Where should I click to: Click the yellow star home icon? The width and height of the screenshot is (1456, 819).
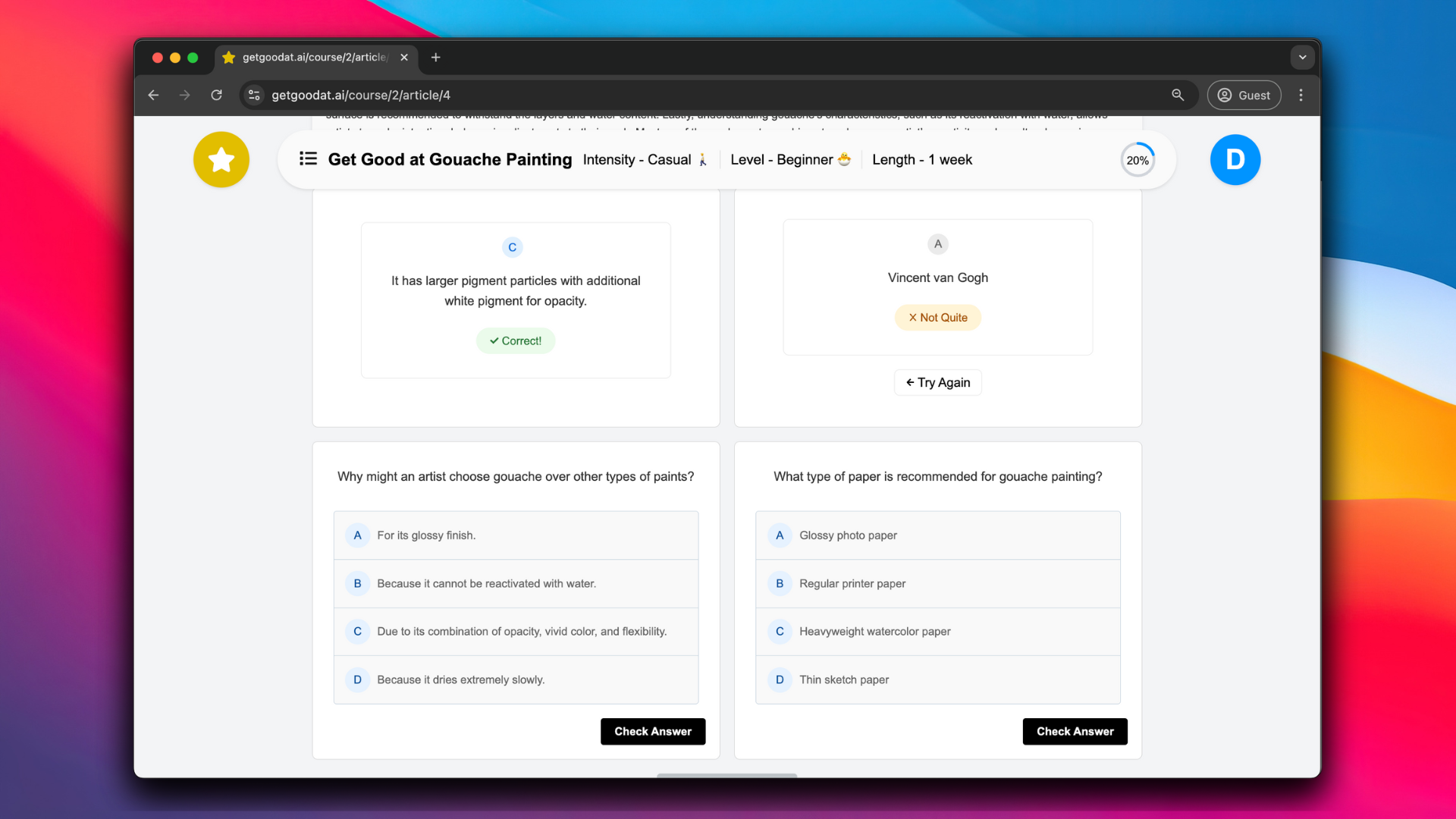point(221,160)
